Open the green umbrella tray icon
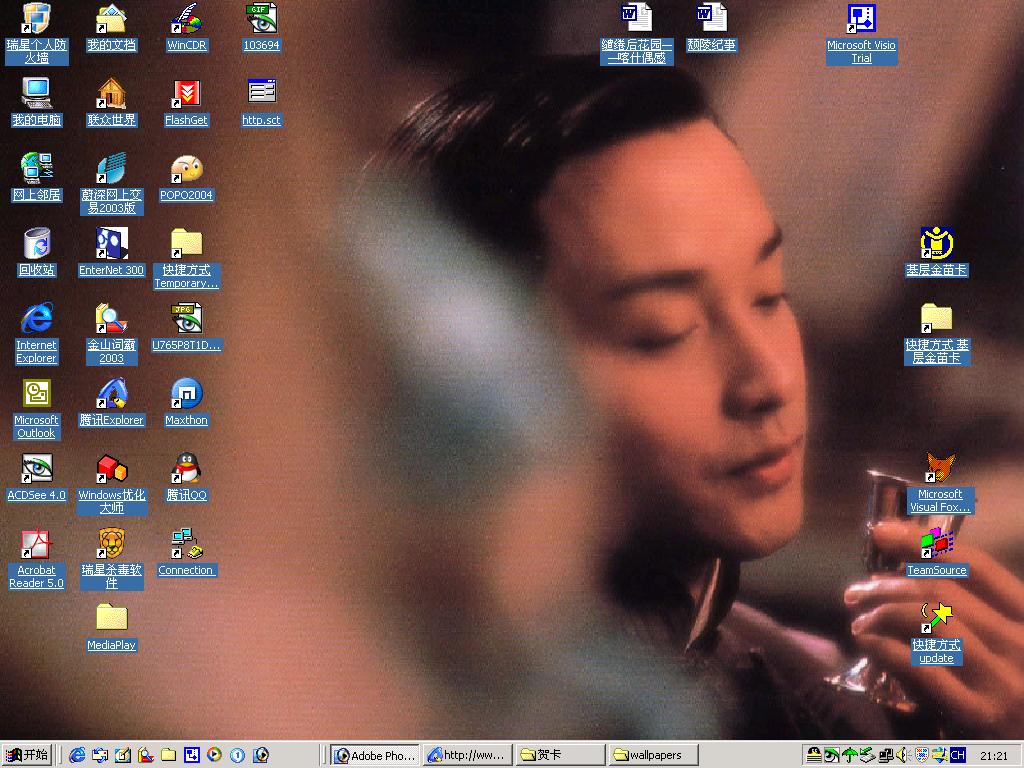 [x=849, y=756]
